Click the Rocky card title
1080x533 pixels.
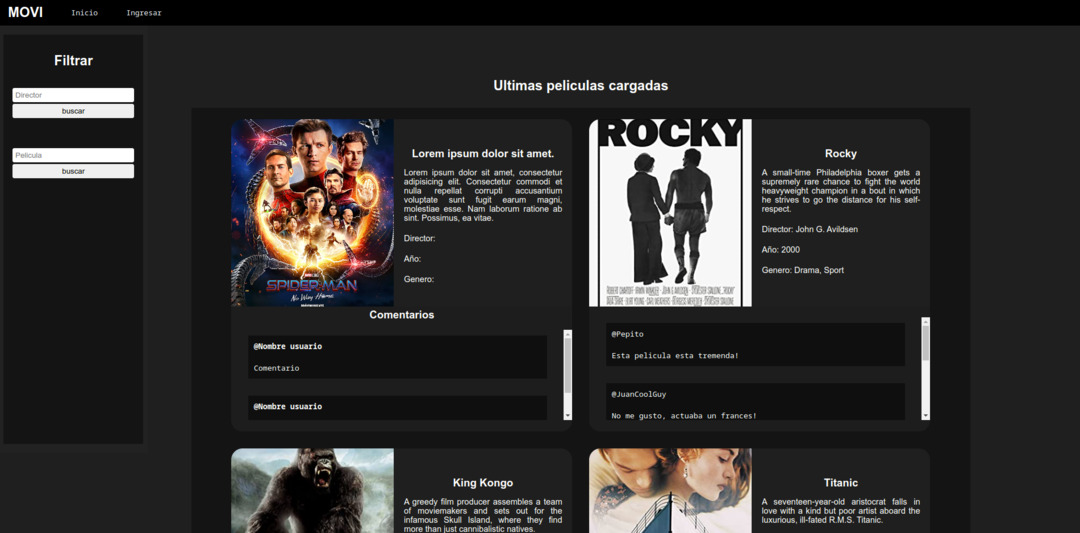pos(841,154)
